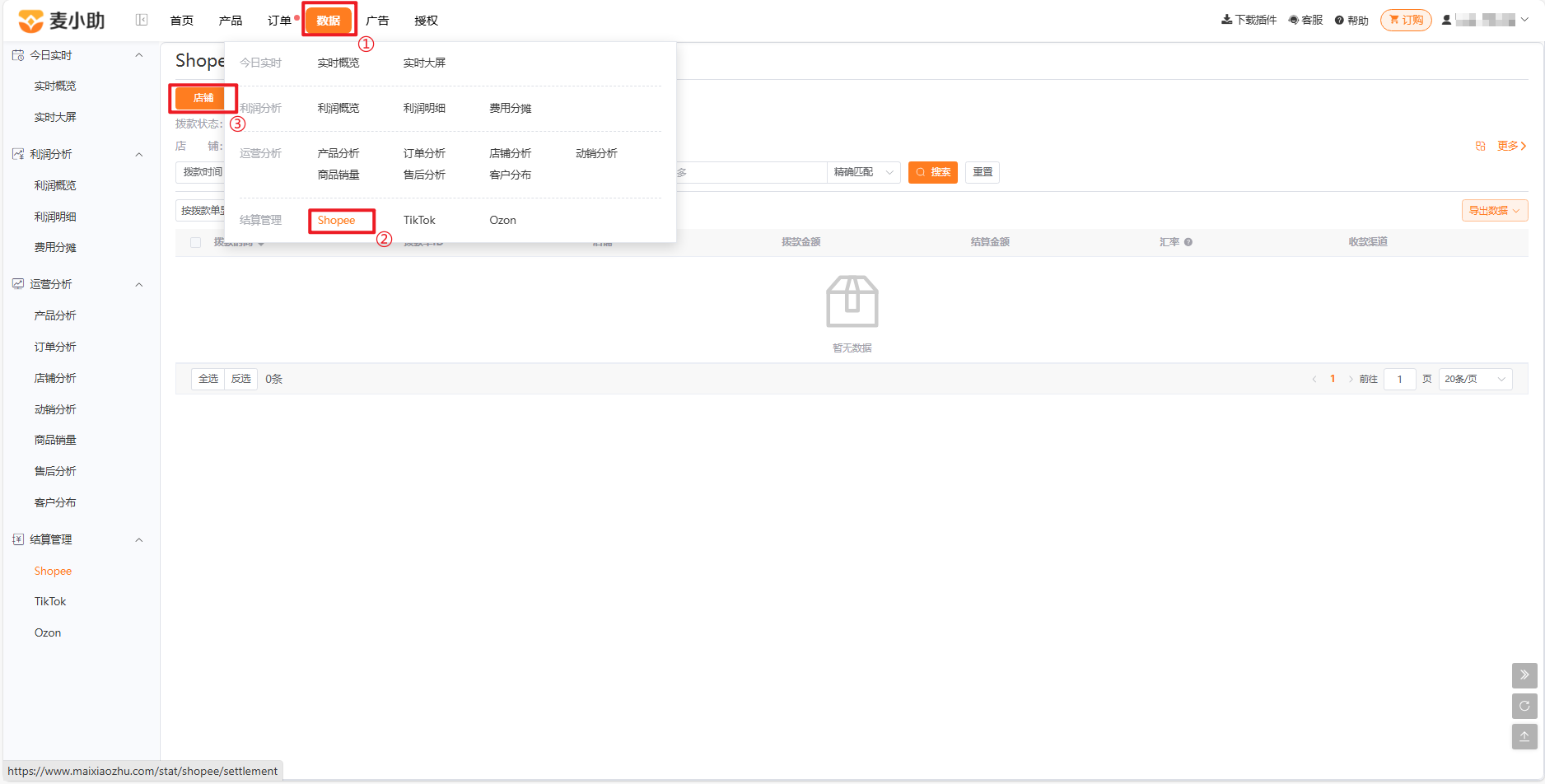Collapse the sidebar with the toggle icon
The width and height of the screenshot is (1545, 784).
pos(142,20)
